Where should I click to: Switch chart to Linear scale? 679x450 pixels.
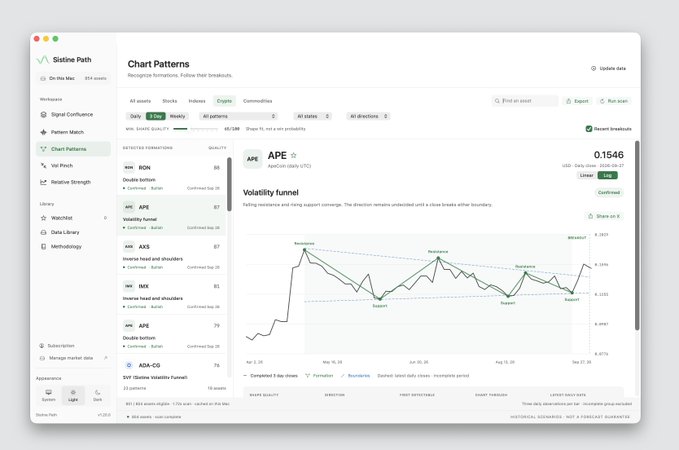point(586,175)
